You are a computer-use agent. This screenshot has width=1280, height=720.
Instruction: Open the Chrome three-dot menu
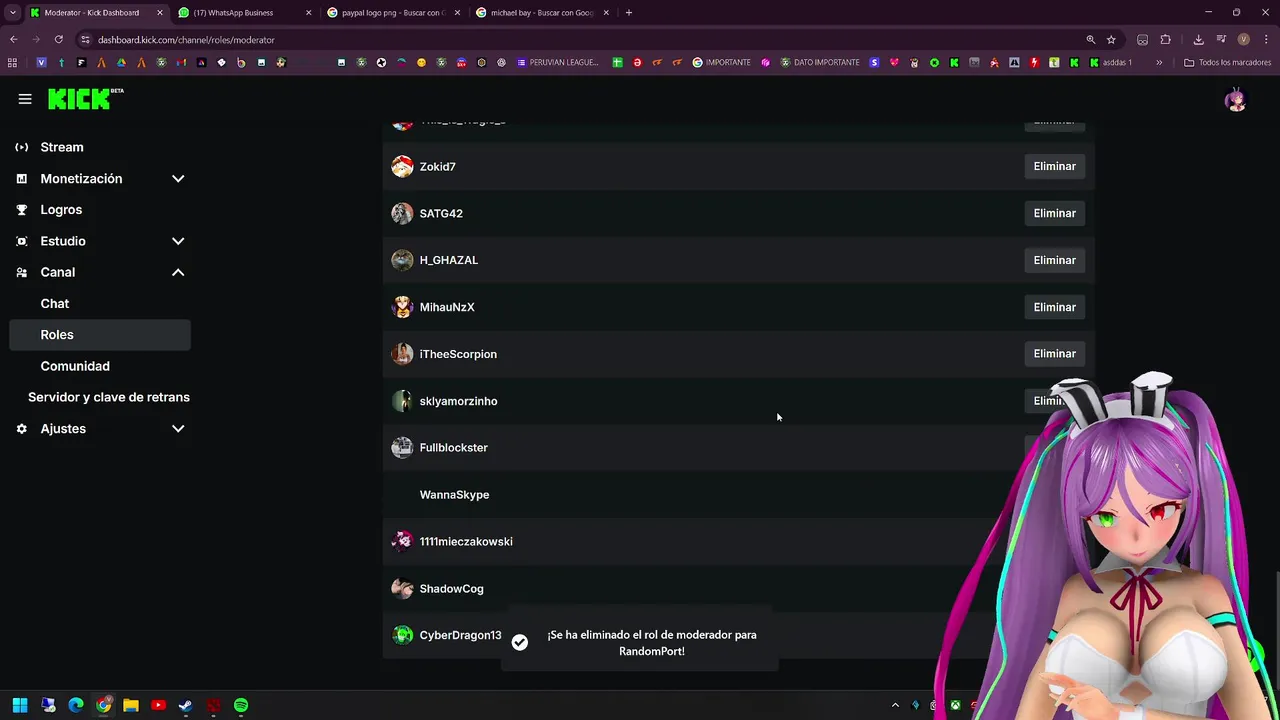[x=1266, y=40]
